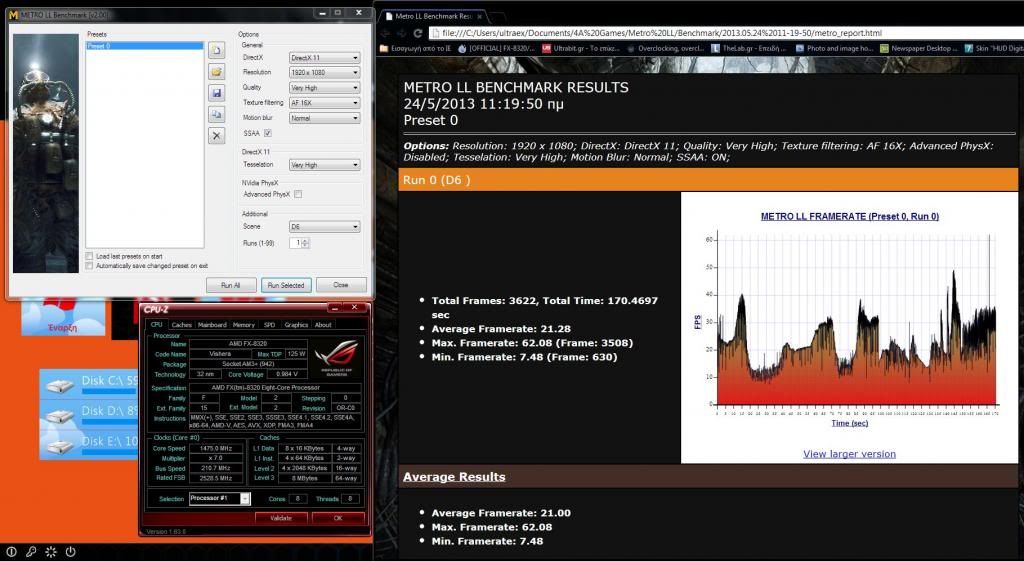Open the Memory tab in CPU-Z
The image size is (1024, 561).
point(243,324)
